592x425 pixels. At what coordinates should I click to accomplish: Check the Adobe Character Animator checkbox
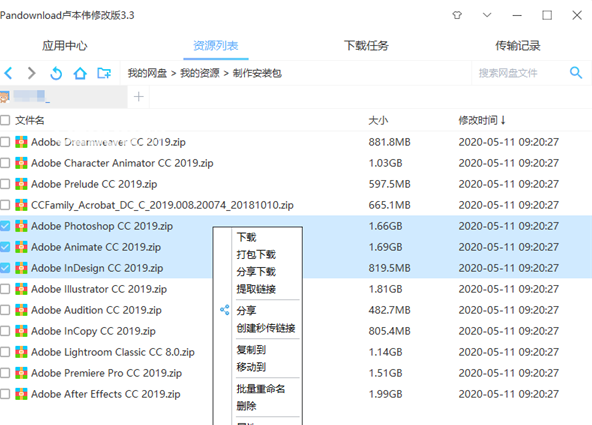[5, 163]
